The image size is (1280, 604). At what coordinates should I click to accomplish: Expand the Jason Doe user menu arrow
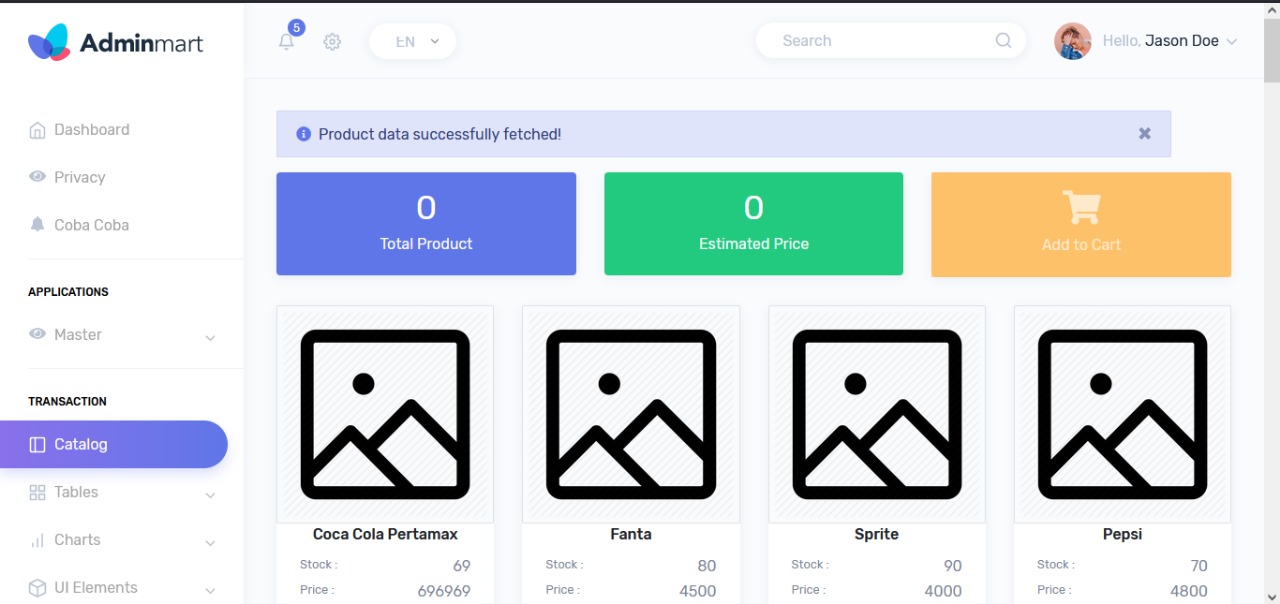point(1231,42)
